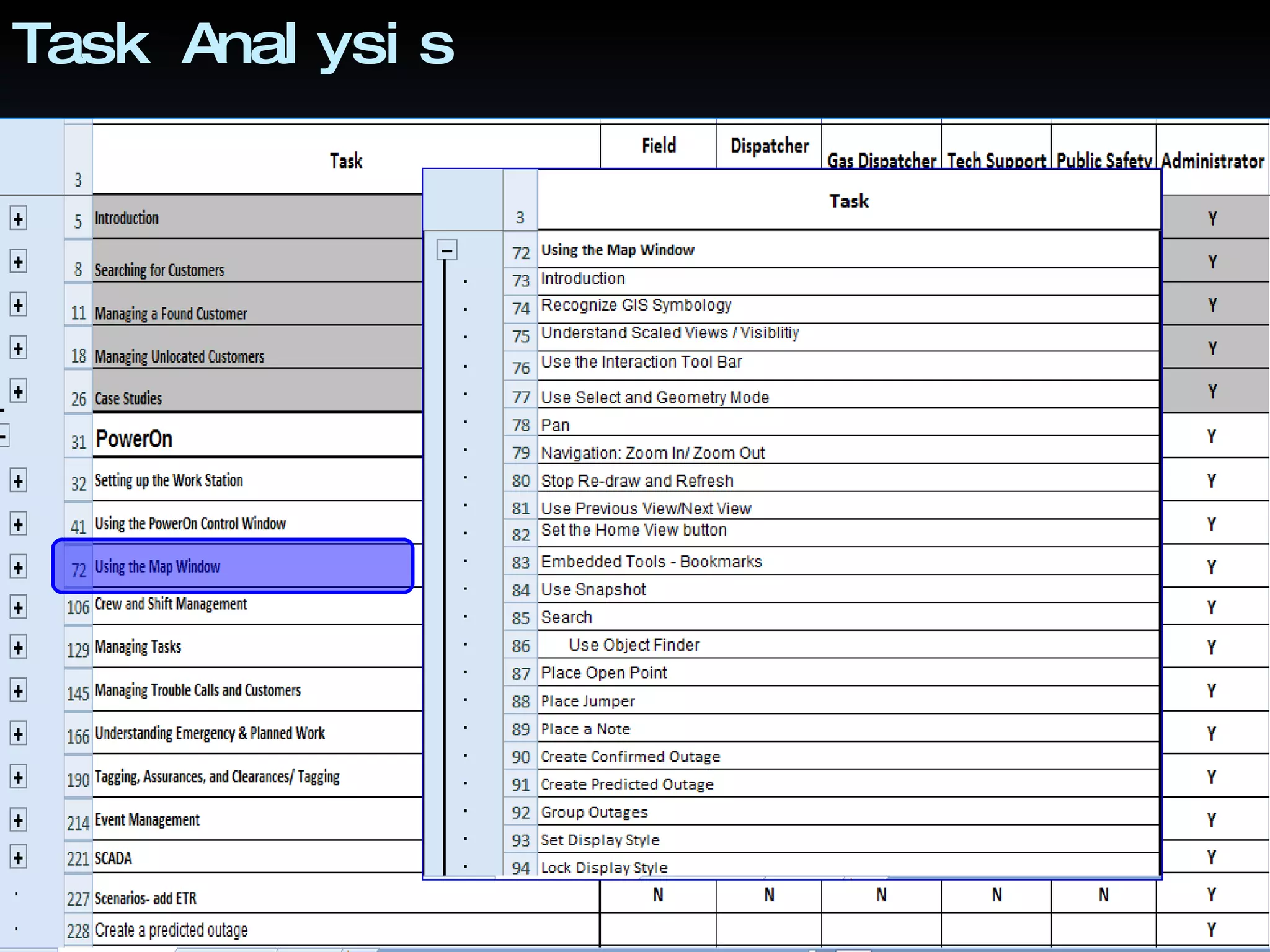Select Use Select and Geometry Mode row
1270x952 pixels.
point(848,395)
